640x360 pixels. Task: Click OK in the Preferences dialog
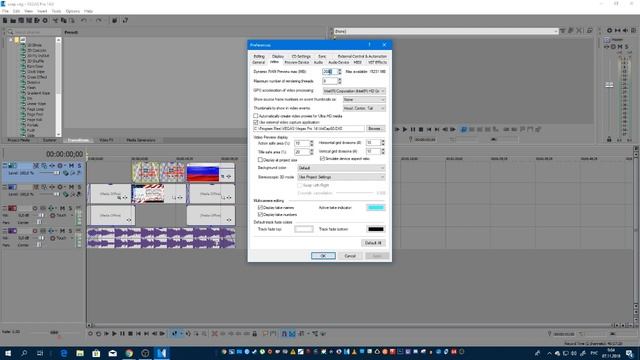(x=323, y=256)
